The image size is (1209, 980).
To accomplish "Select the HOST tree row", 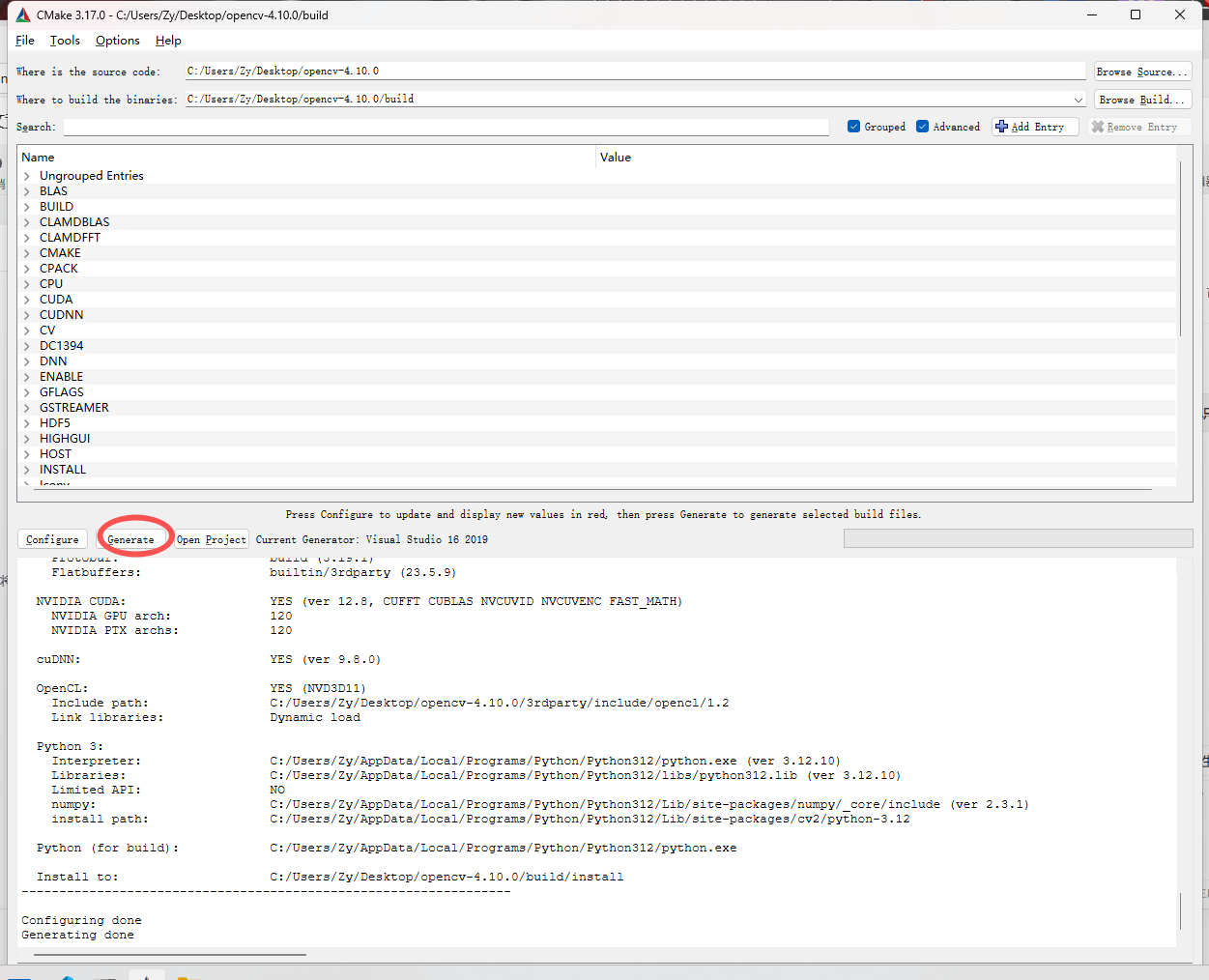I will [x=597, y=454].
